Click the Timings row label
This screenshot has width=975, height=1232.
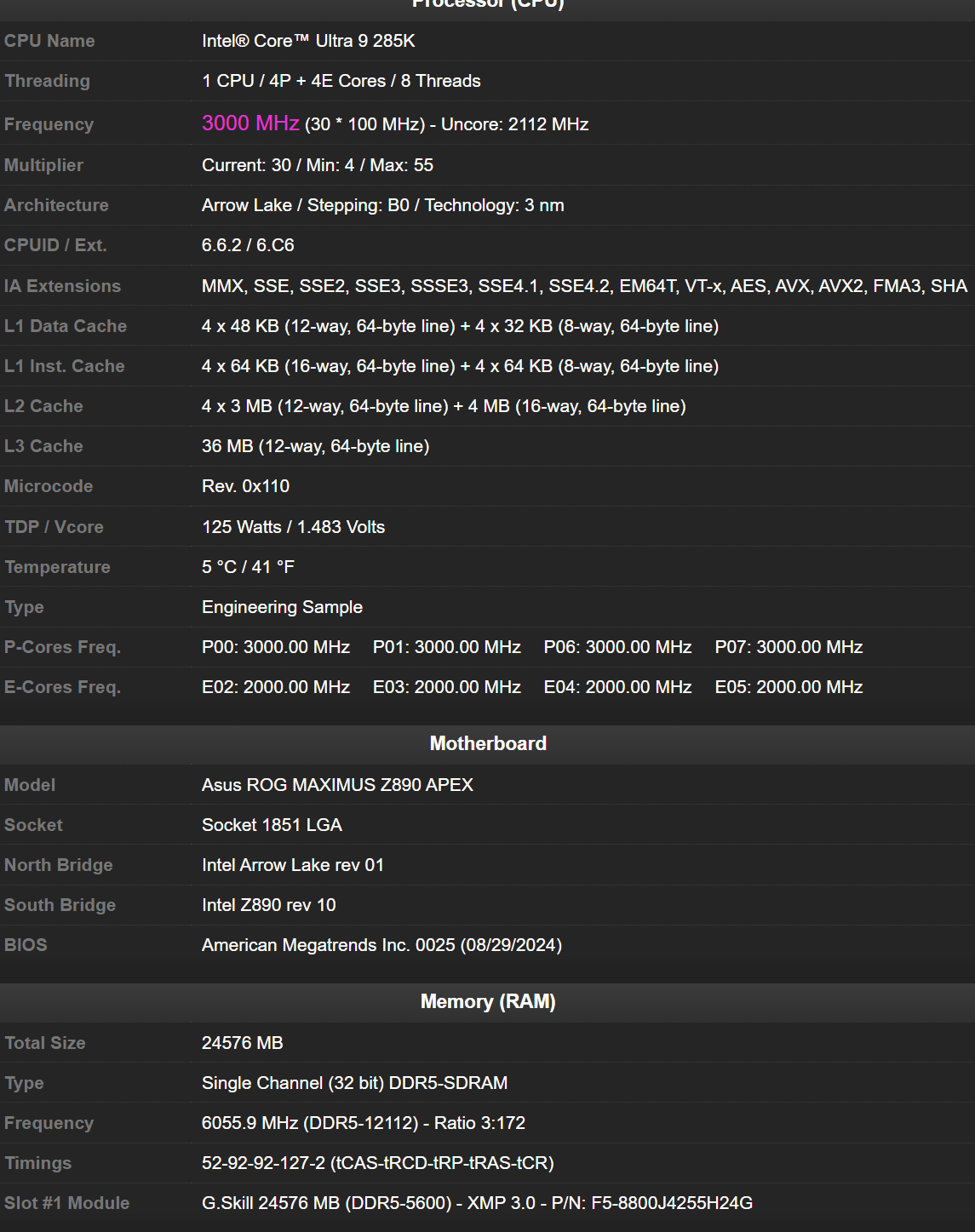click(37, 1163)
